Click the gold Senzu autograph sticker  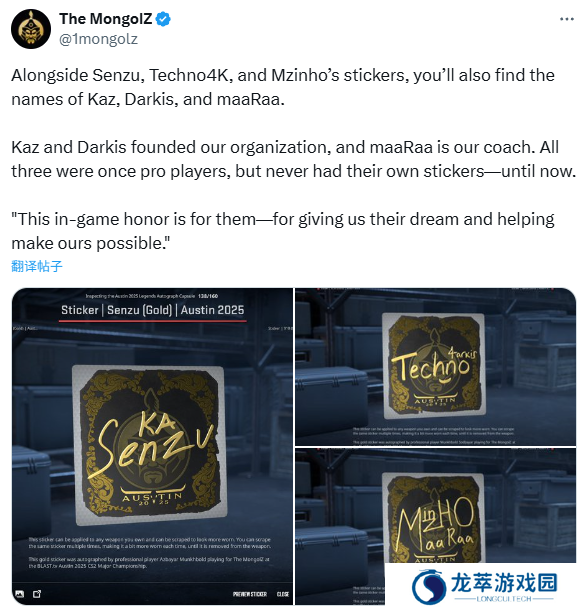151,445
